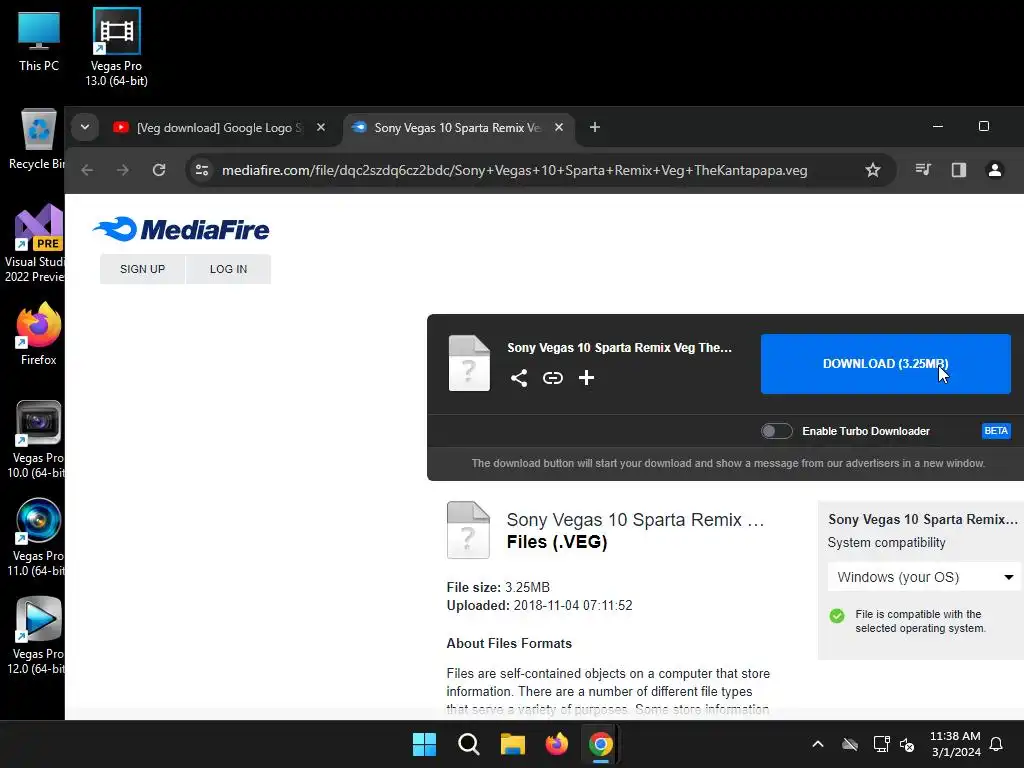Screen dimensions: 1024x768
Task: Bookmark this page with the star icon
Action: click(x=872, y=170)
